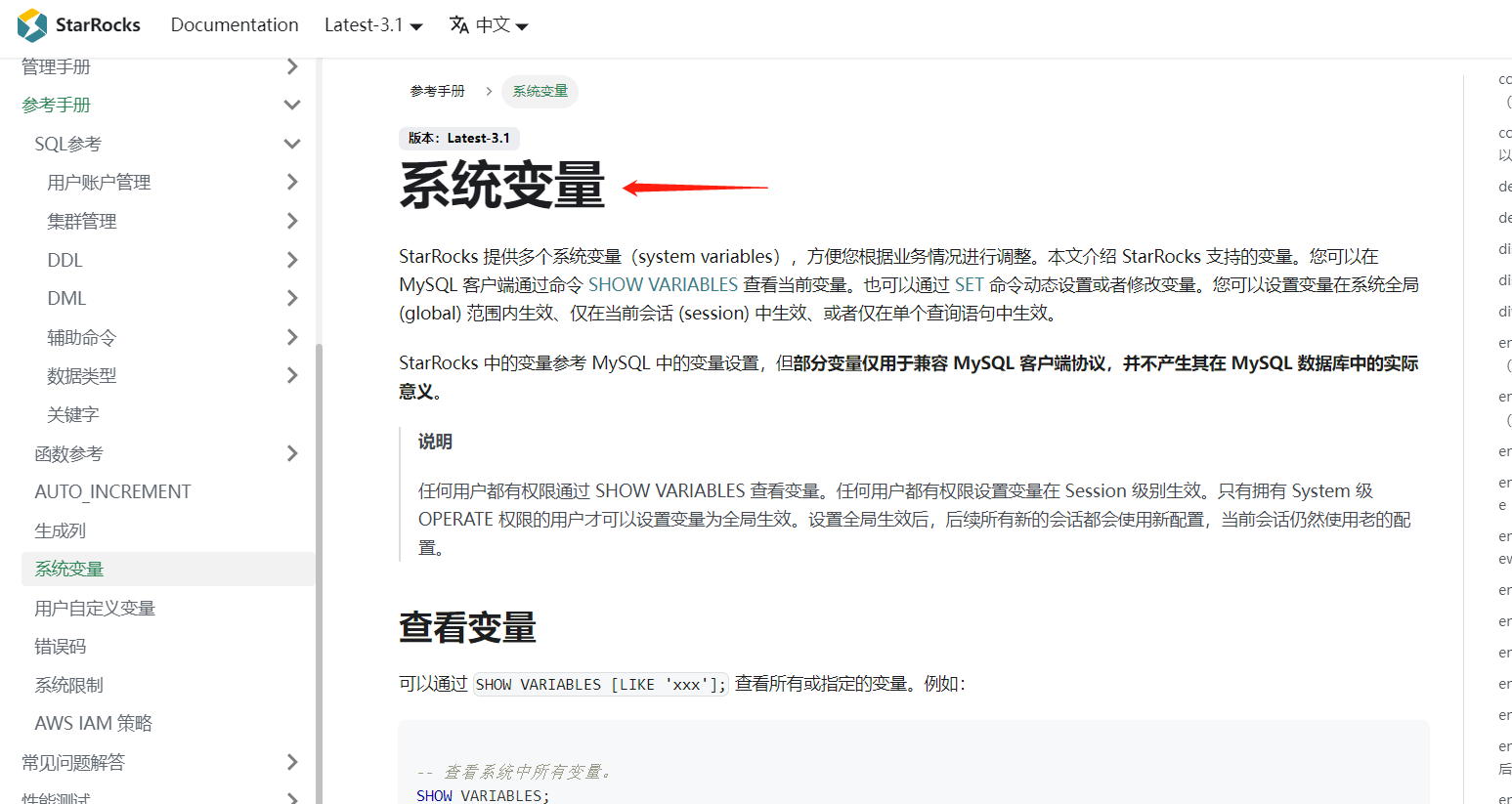The image size is (1512, 804).
Task: Expand the DML chevron arrow
Action: tap(291, 298)
